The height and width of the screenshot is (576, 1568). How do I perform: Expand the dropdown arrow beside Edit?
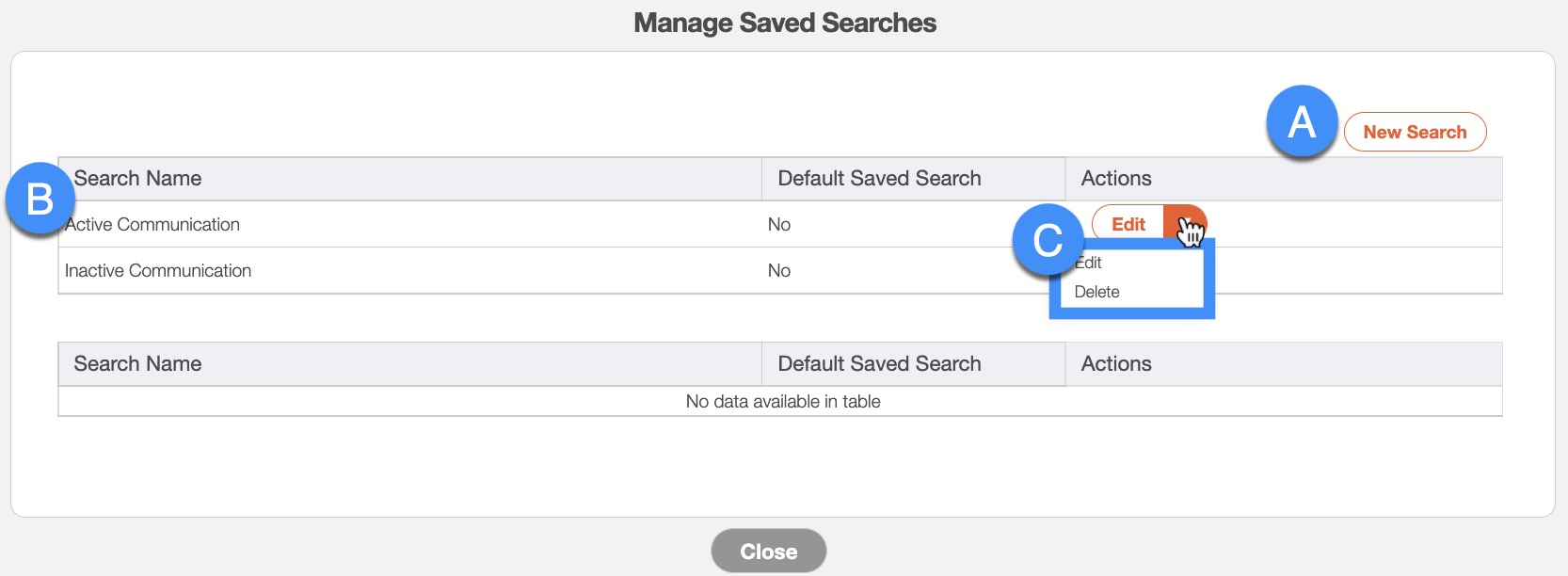coord(1186,224)
